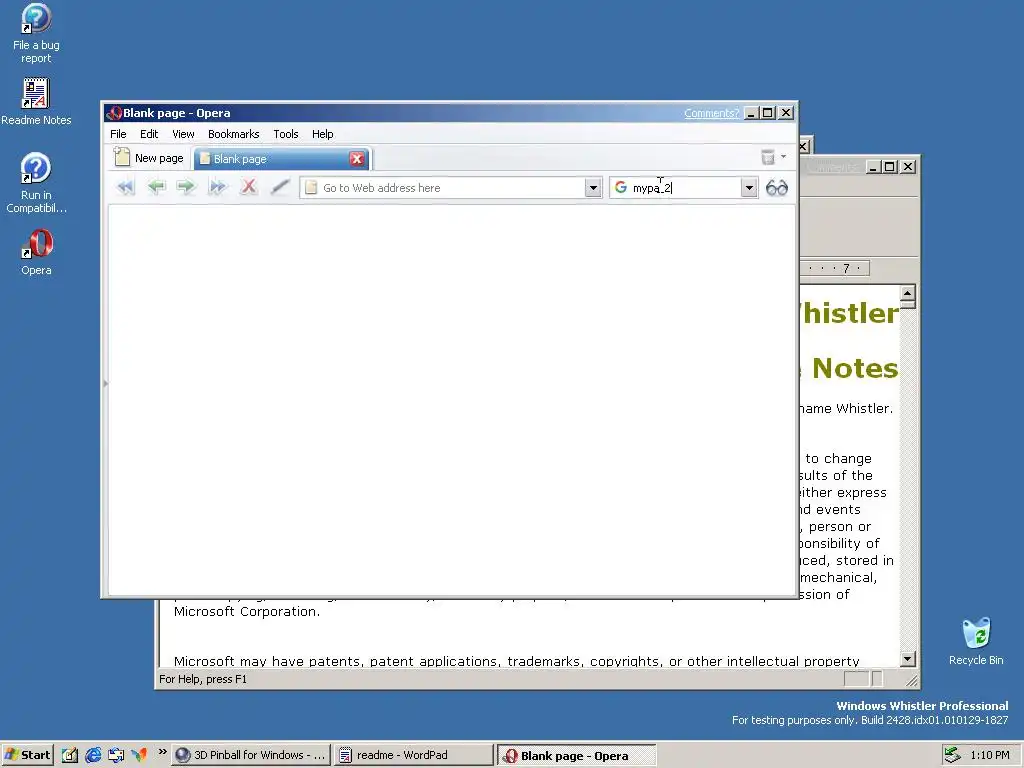Screen dimensions: 1024x768
Task: Click the clock showing 1:10 PM
Action: [989, 755]
